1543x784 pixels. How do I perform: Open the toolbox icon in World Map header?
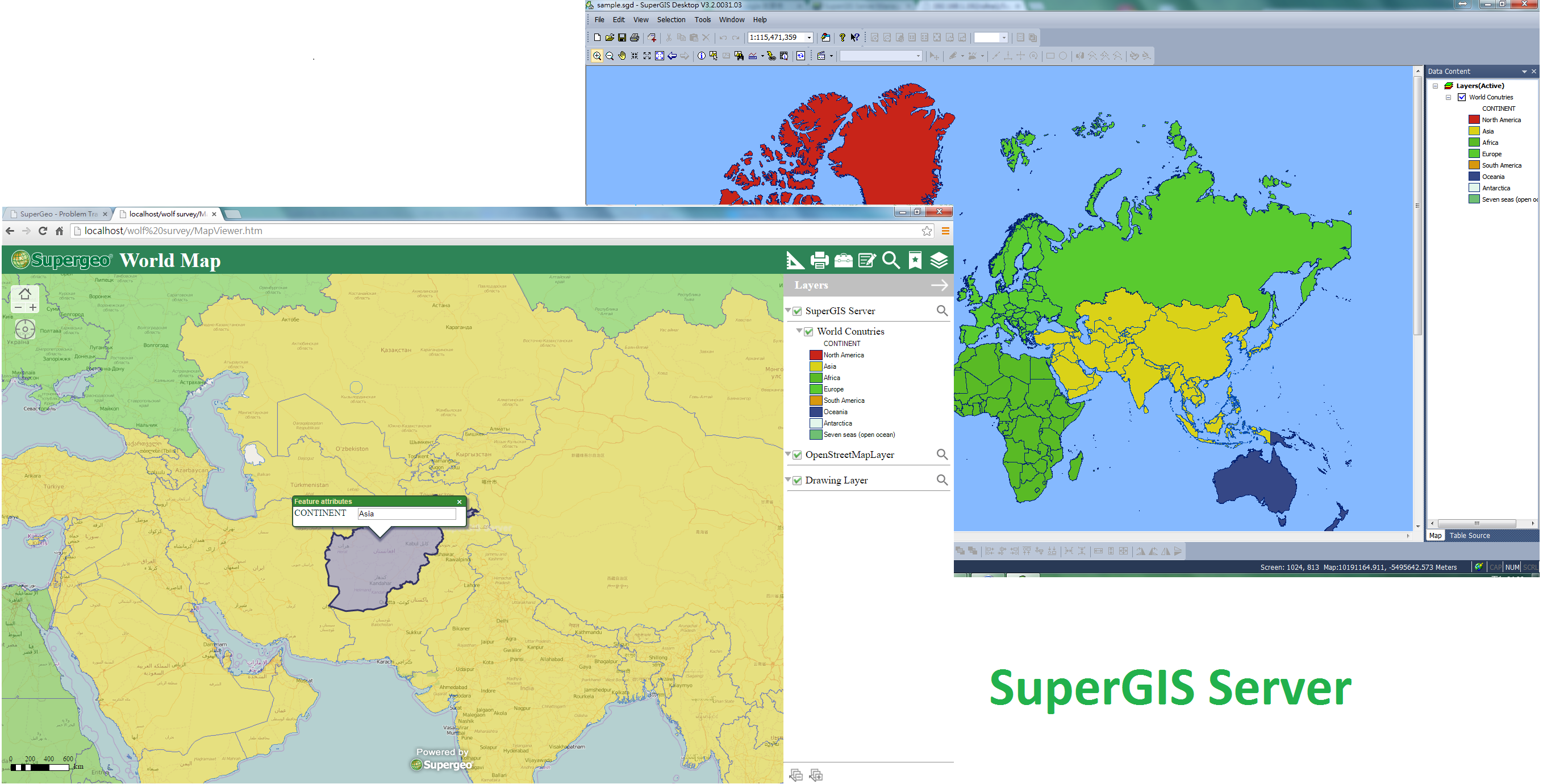pos(844,261)
